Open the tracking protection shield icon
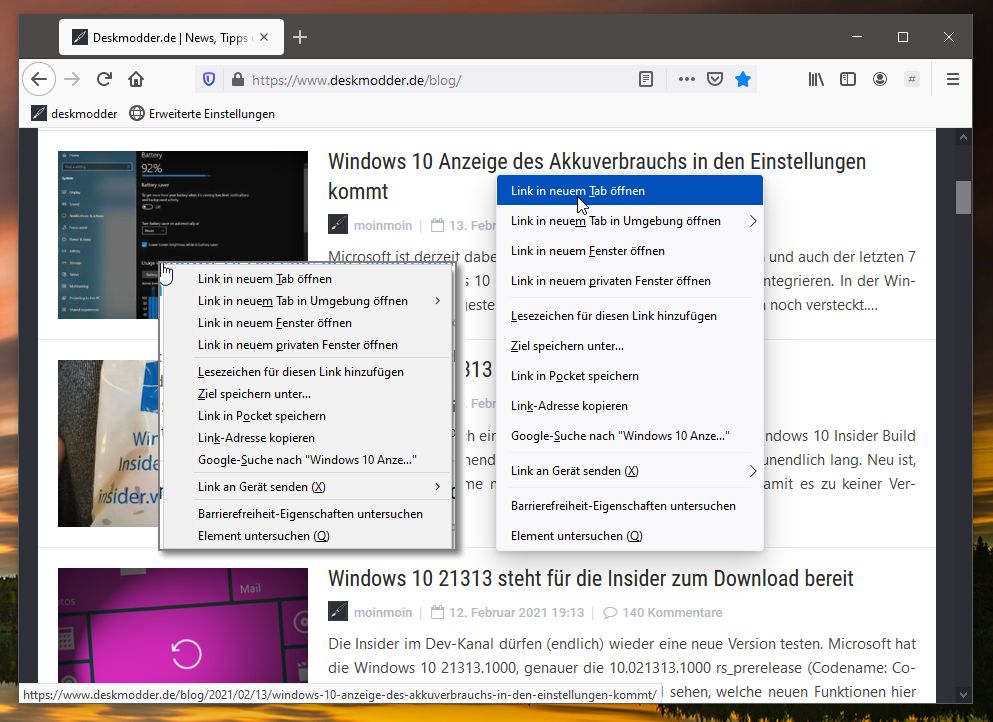This screenshot has height=722, width=993. [209, 80]
